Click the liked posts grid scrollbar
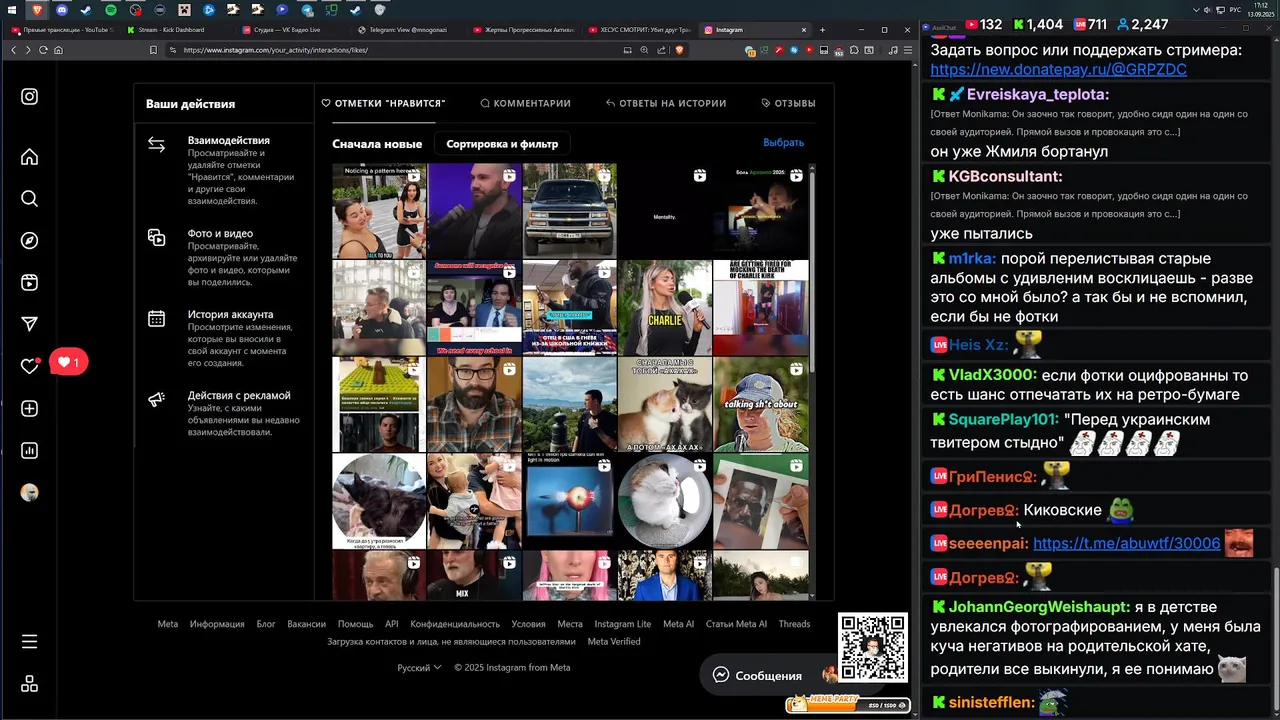The image size is (1280, 720). (x=813, y=270)
